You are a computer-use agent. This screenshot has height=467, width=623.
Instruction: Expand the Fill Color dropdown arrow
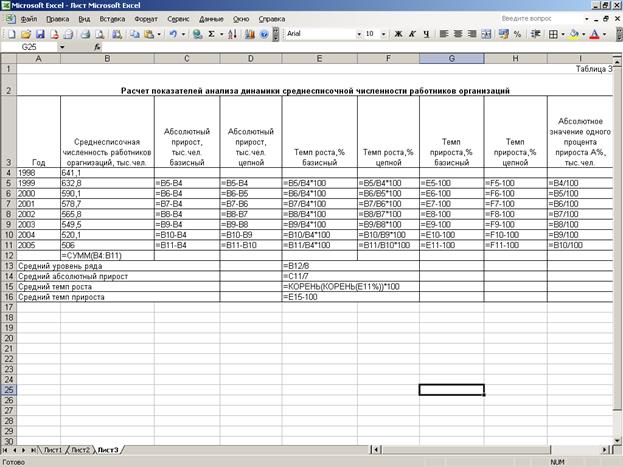[x=584, y=34]
